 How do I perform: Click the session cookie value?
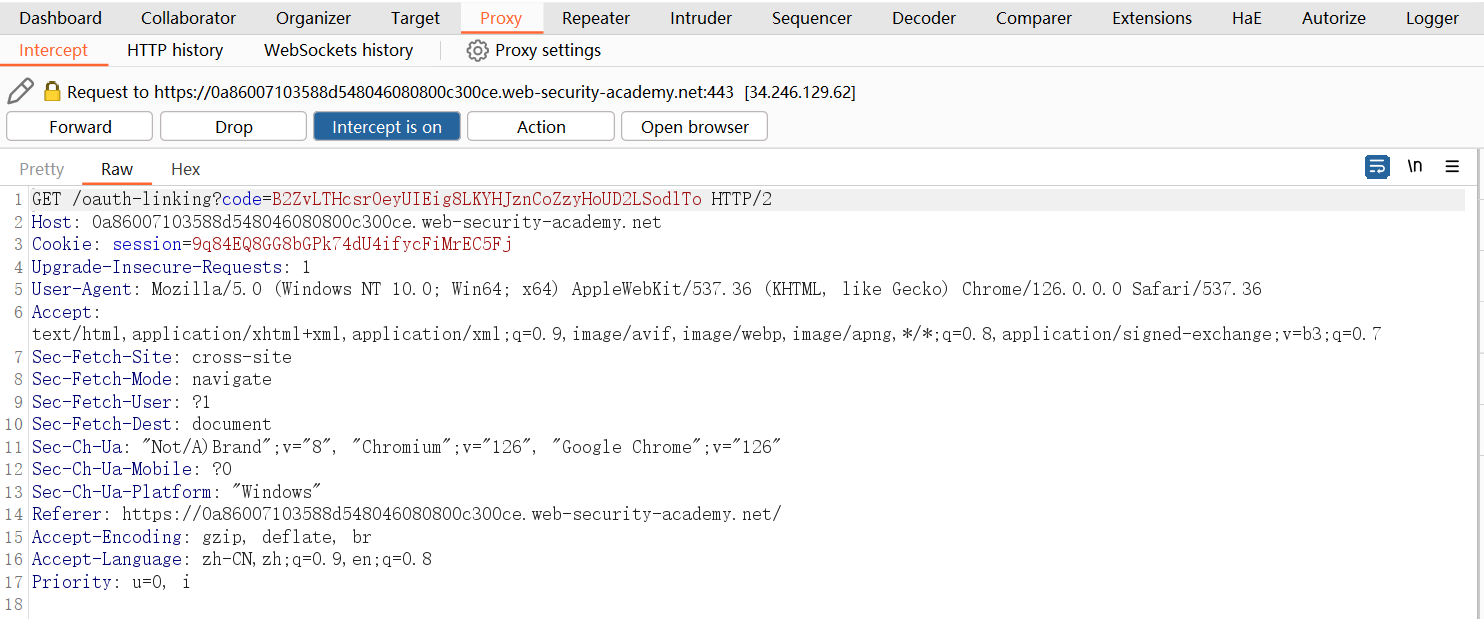(352, 244)
